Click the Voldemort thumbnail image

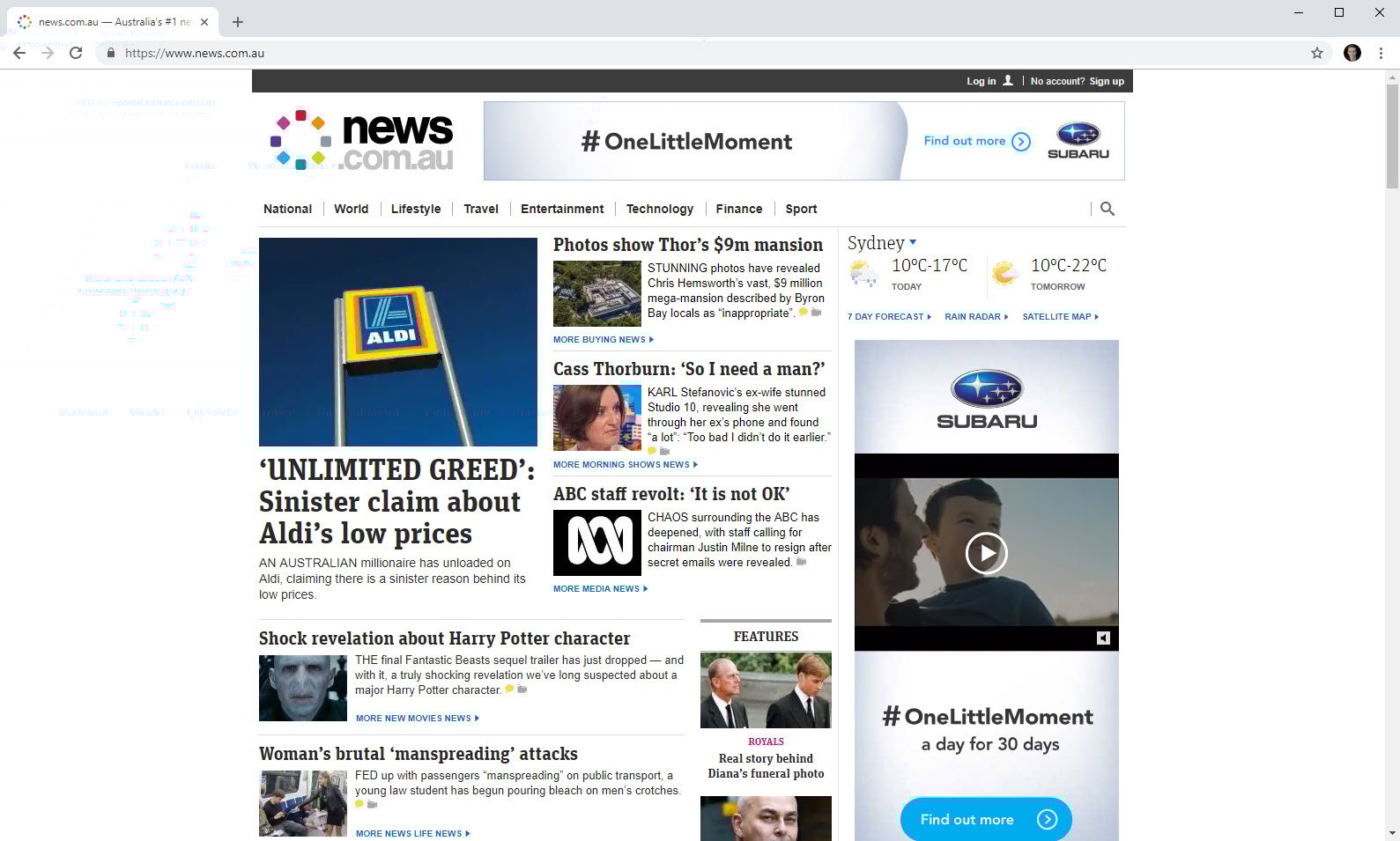(303, 688)
